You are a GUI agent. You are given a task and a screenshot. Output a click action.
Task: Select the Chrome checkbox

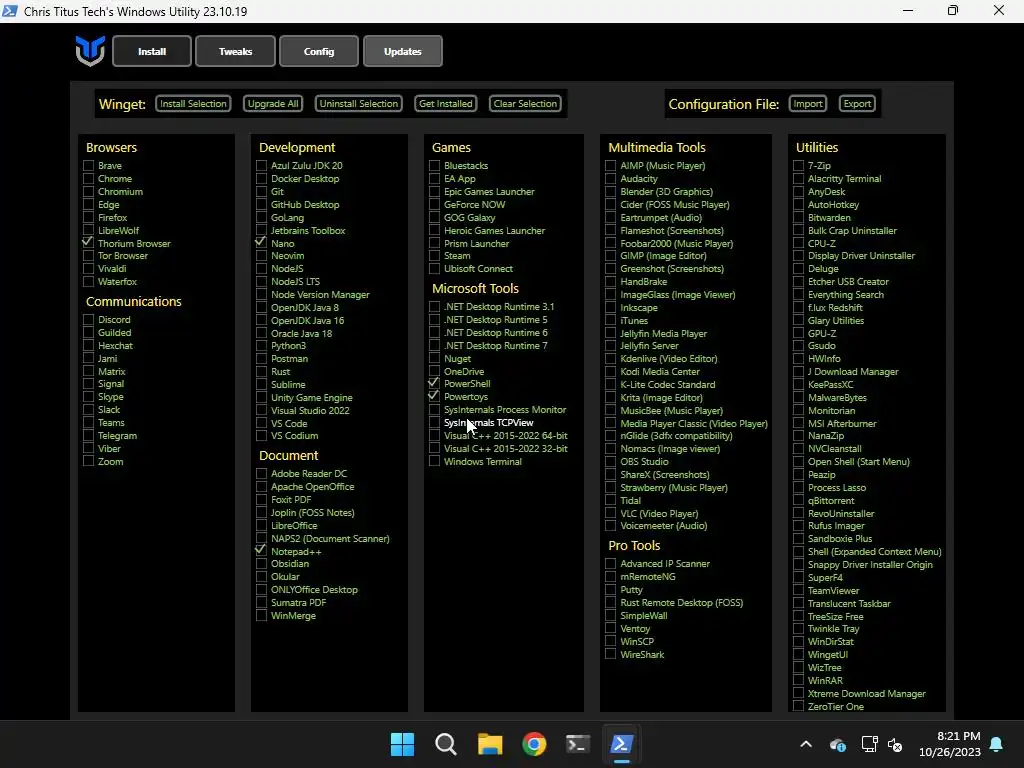point(88,178)
